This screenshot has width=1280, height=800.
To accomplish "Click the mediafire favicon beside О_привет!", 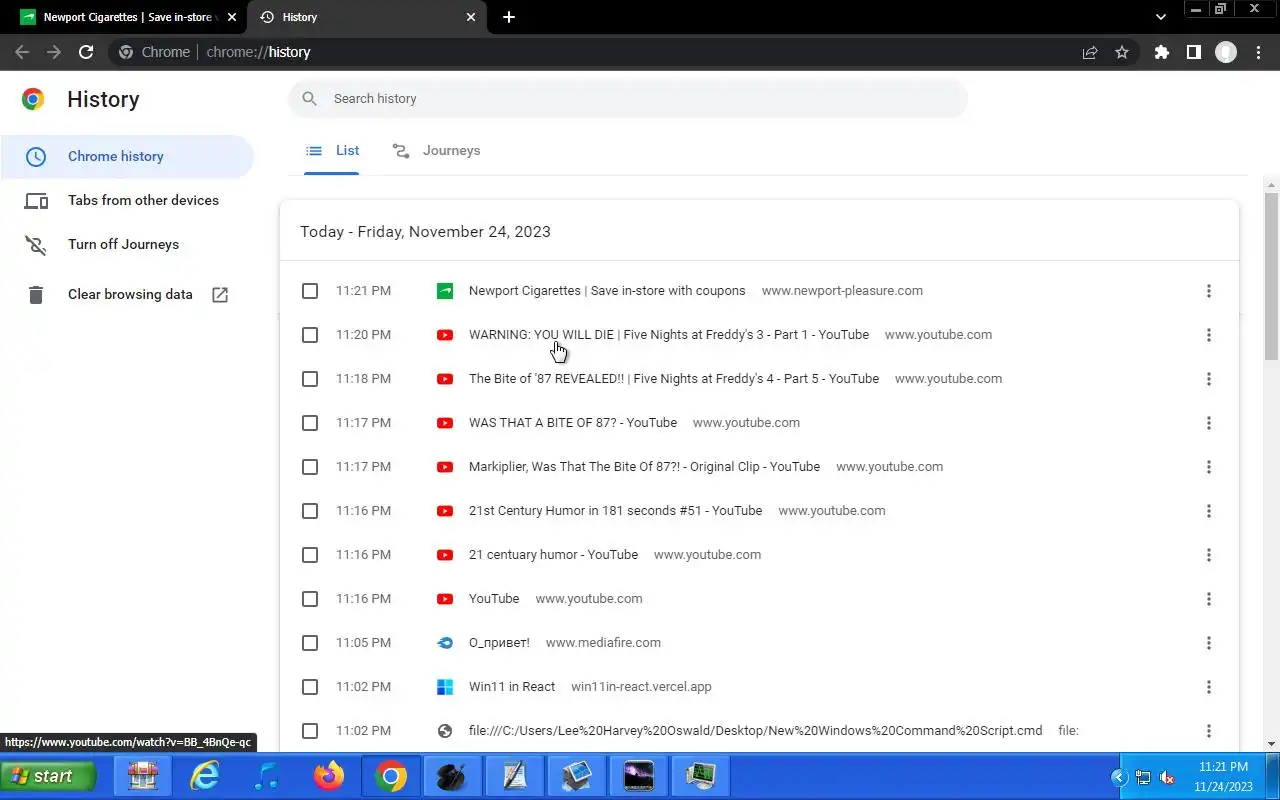I will (445, 643).
